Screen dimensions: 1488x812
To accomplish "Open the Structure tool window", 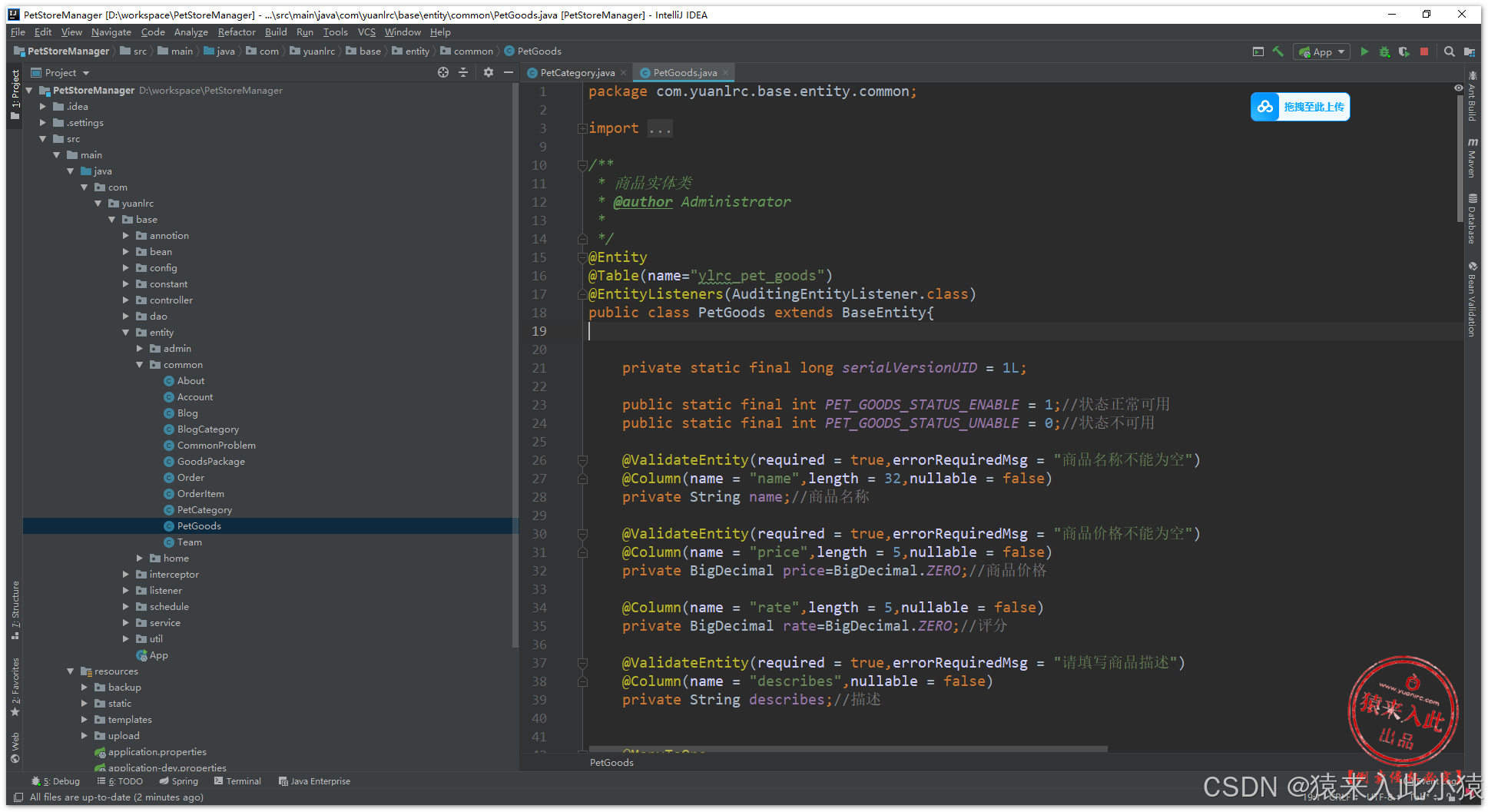I will pyautogui.click(x=15, y=611).
